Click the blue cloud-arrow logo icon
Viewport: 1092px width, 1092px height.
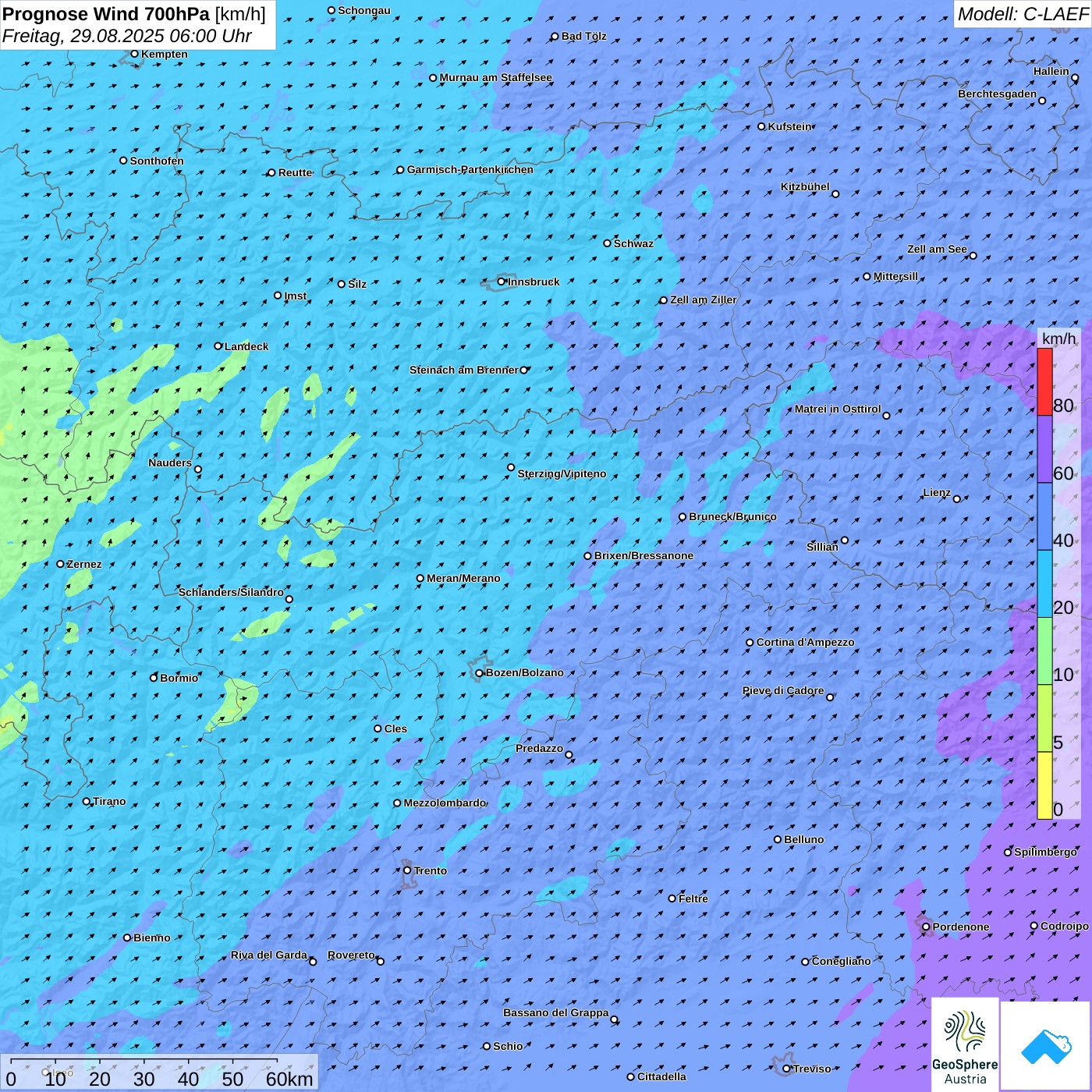1045,1046
